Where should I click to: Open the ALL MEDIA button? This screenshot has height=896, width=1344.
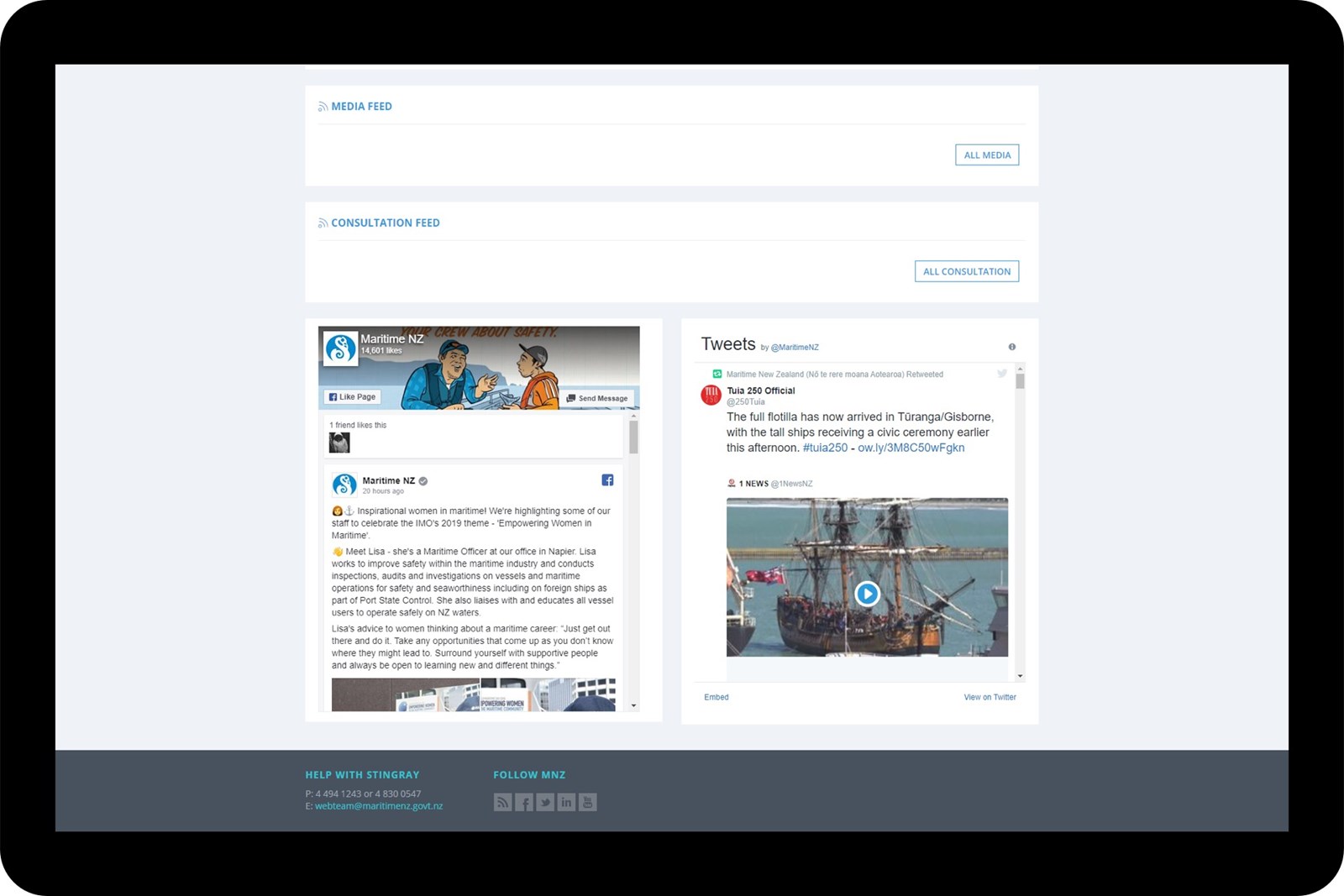click(x=987, y=155)
